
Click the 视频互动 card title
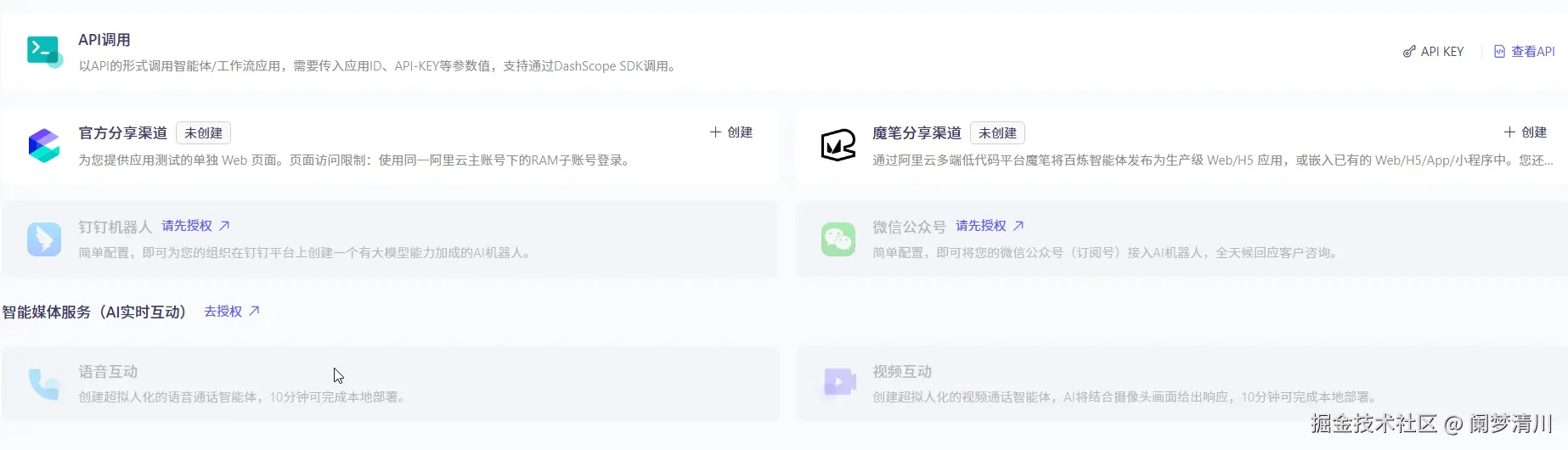click(902, 372)
